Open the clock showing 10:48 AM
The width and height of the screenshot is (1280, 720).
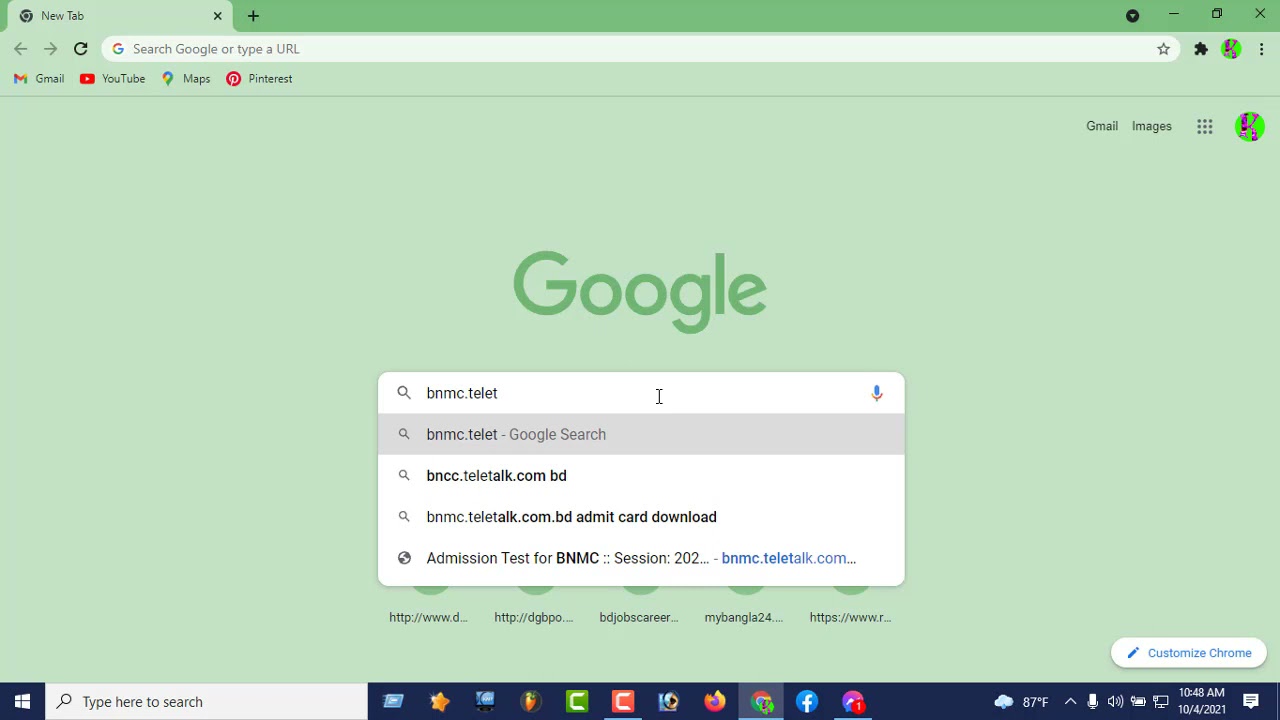[1202, 702]
